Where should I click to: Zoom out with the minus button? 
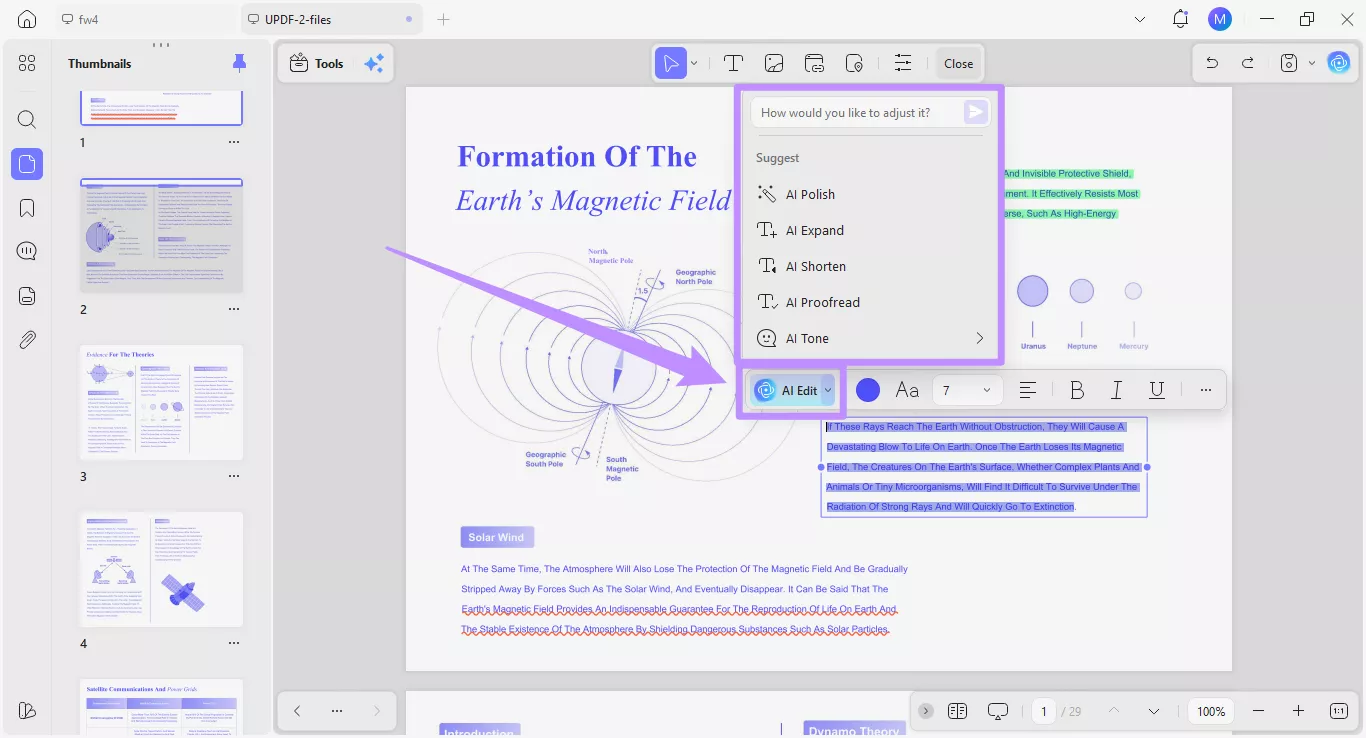coord(1258,711)
